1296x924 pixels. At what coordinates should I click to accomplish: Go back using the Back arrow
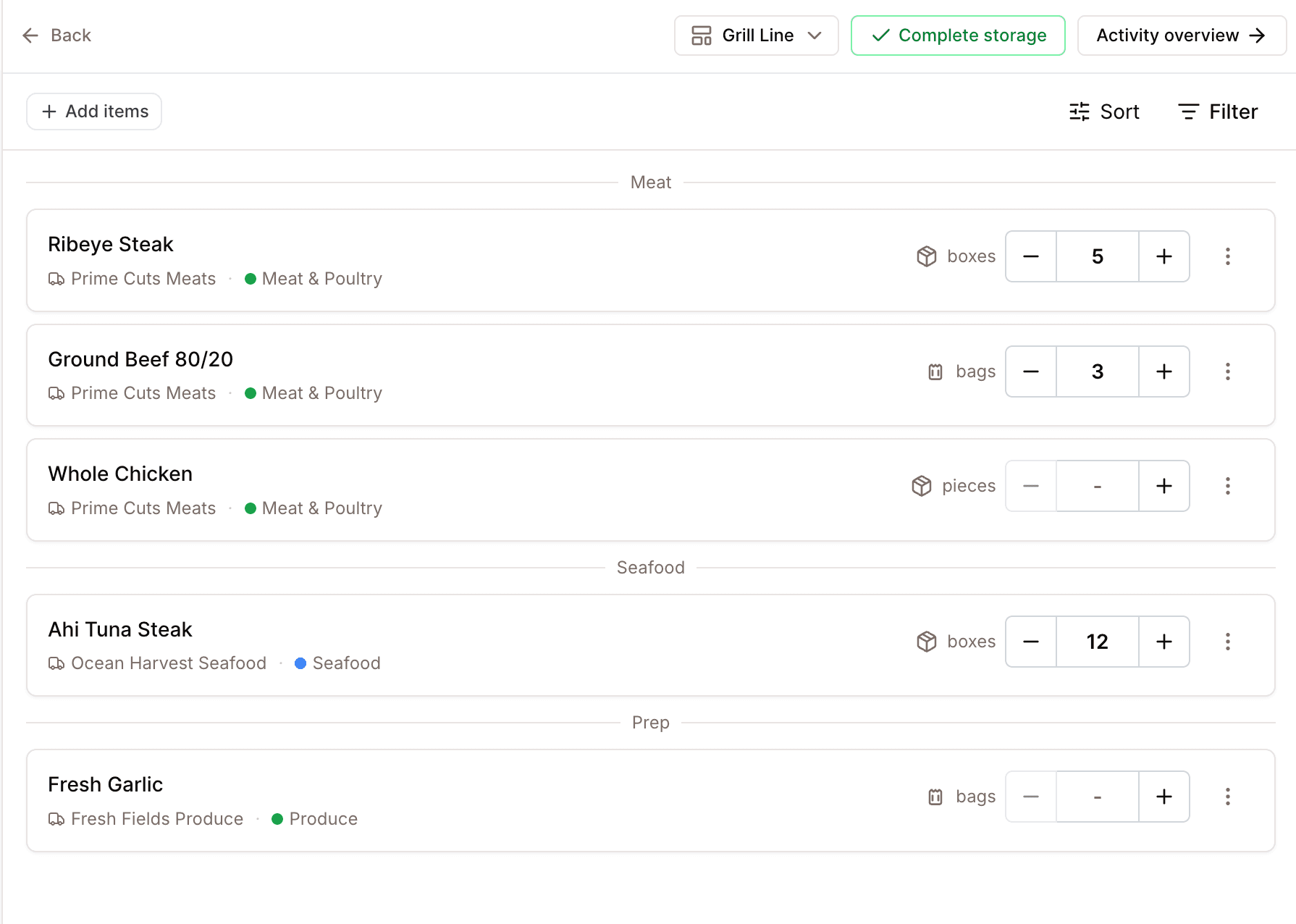click(56, 35)
